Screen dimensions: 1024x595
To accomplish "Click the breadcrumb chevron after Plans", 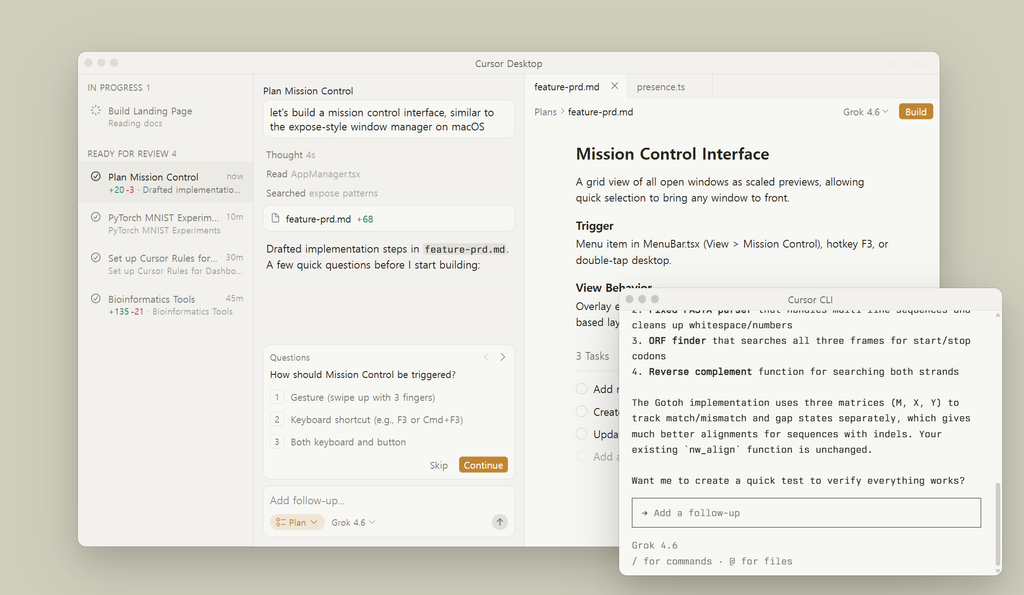I will tap(562, 112).
